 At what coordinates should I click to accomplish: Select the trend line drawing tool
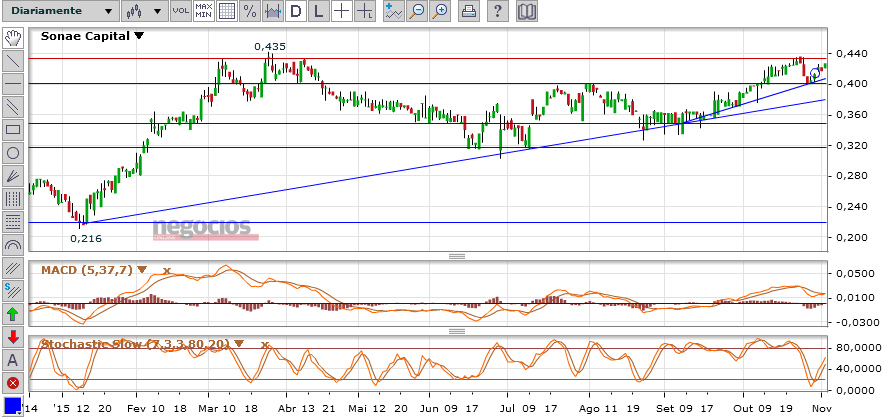pos(12,60)
